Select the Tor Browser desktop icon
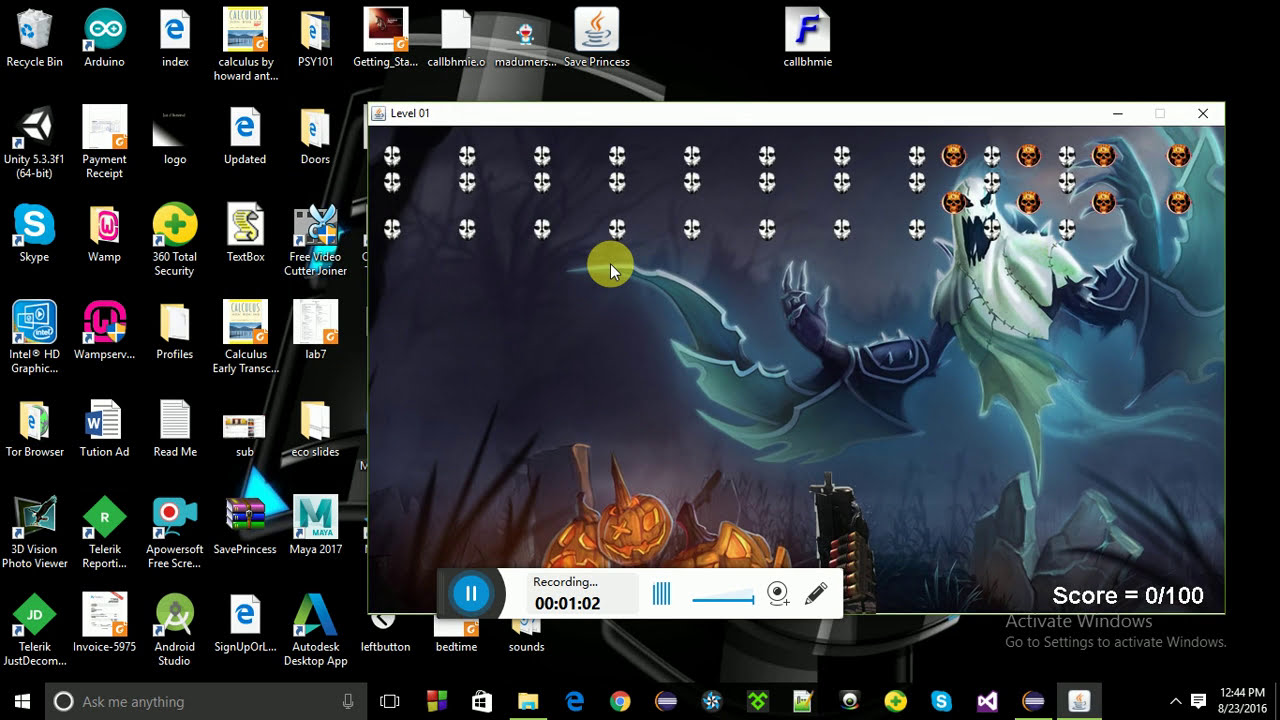Image resolution: width=1280 pixels, height=720 pixels. tap(34, 429)
